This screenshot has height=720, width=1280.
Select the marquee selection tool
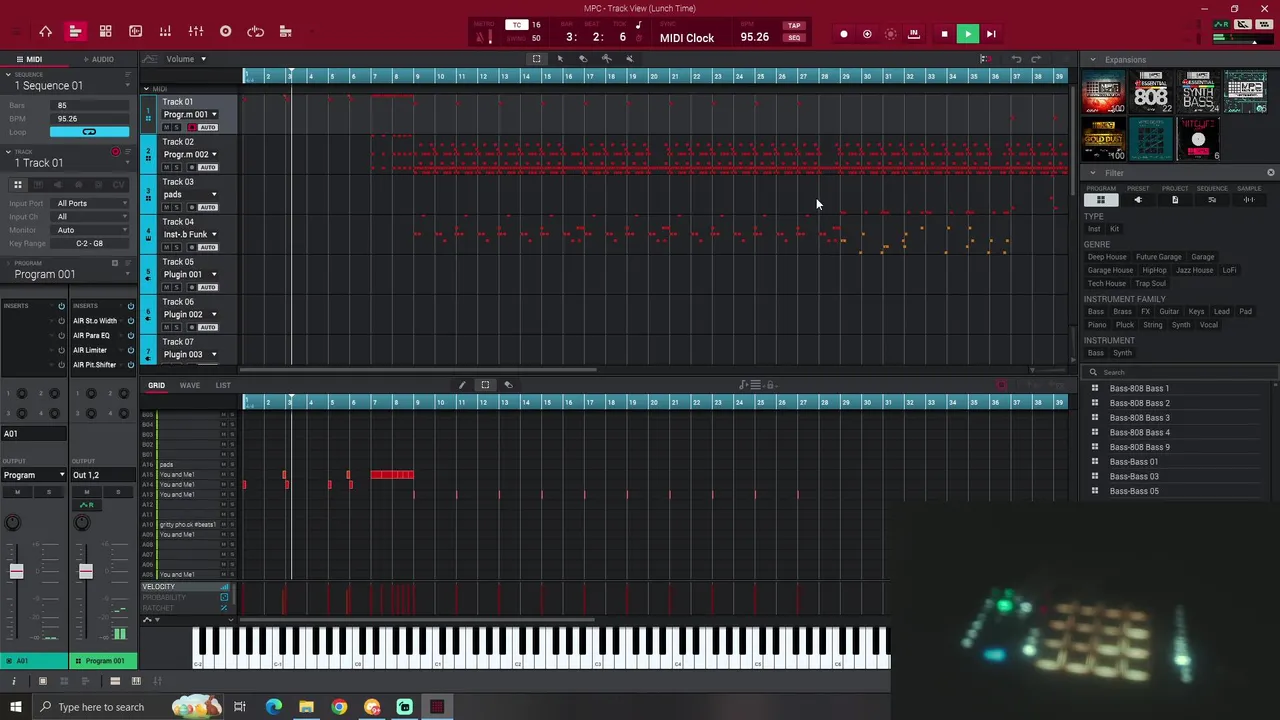point(537,59)
